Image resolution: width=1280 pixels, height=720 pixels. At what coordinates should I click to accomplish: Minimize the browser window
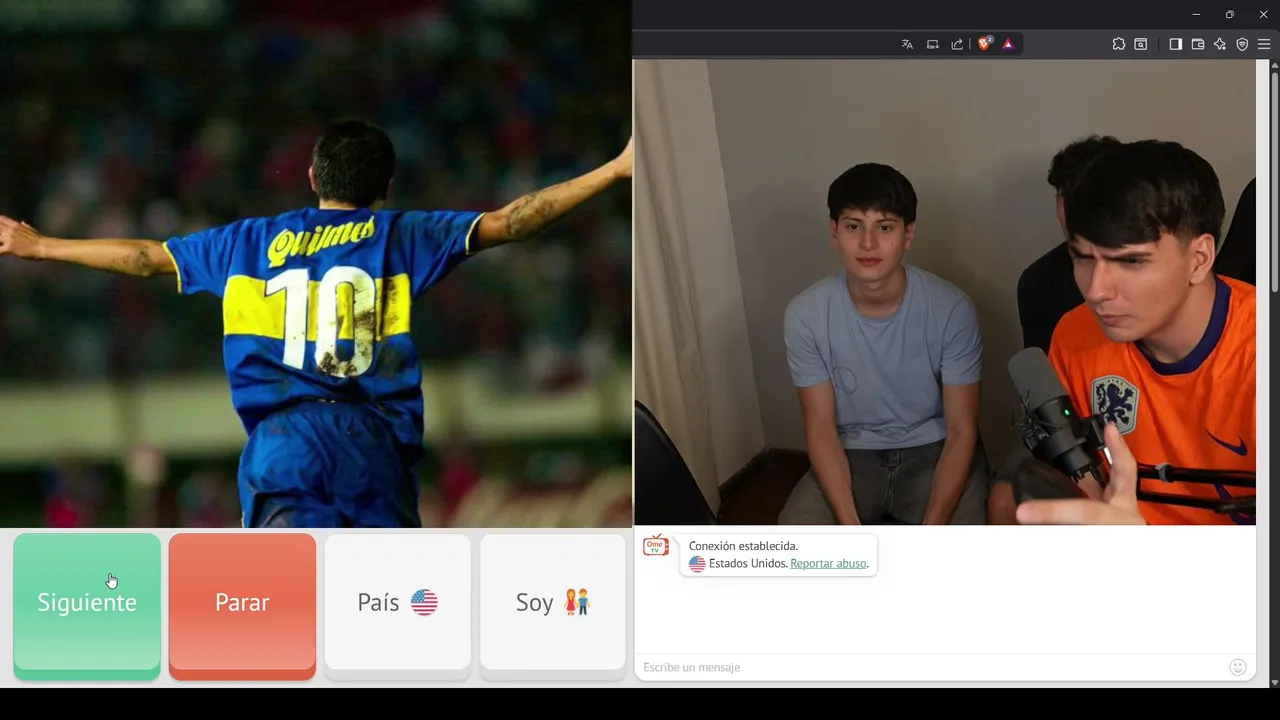tap(1196, 14)
